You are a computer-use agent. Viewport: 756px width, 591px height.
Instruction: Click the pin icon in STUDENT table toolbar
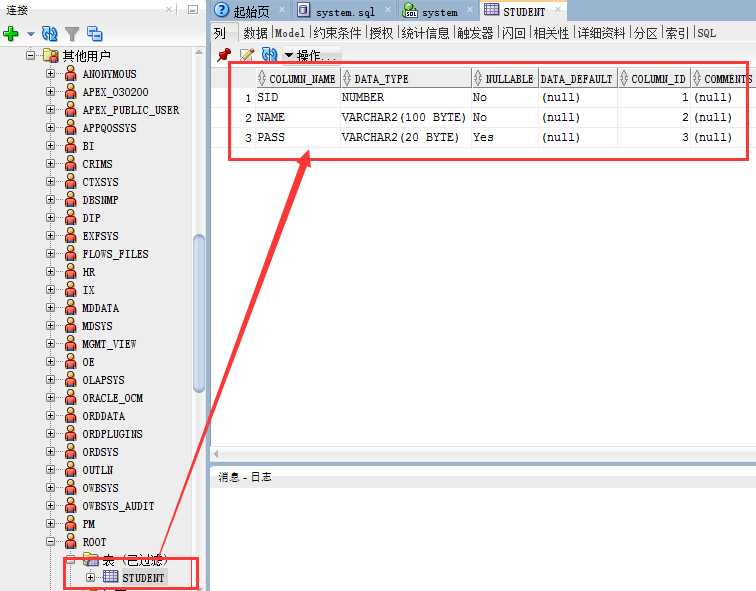(x=224, y=55)
